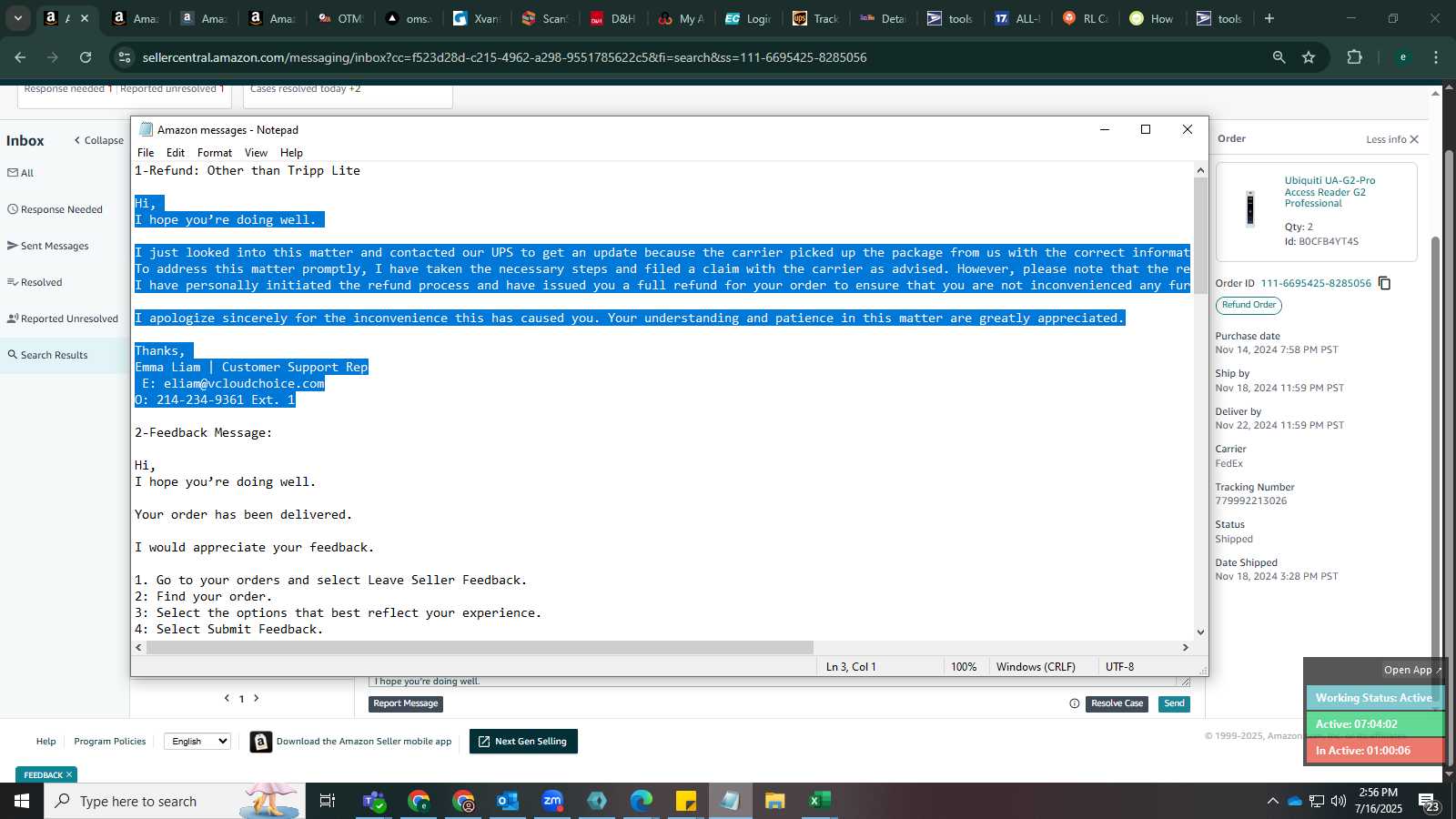This screenshot has height=819, width=1456.
Task: Click Report Message button
Action: click(x=406, y=703)
